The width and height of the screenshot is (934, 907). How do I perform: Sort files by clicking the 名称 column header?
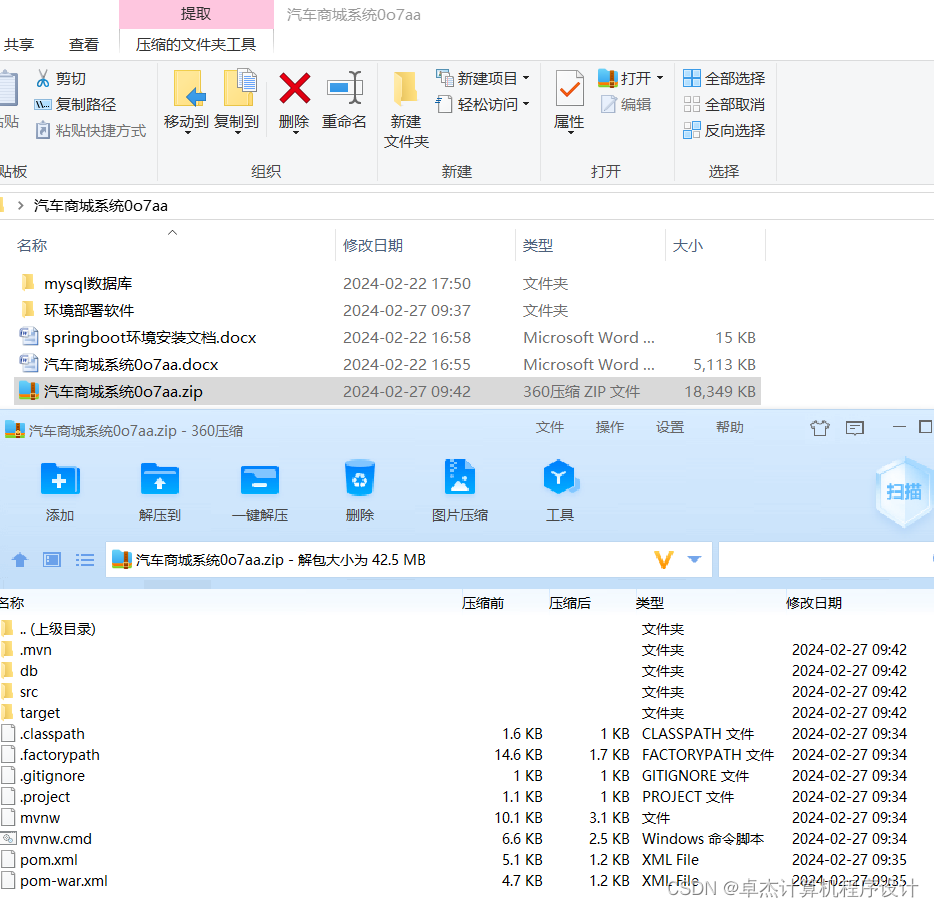pyautogui.click(x=31, y=245)
